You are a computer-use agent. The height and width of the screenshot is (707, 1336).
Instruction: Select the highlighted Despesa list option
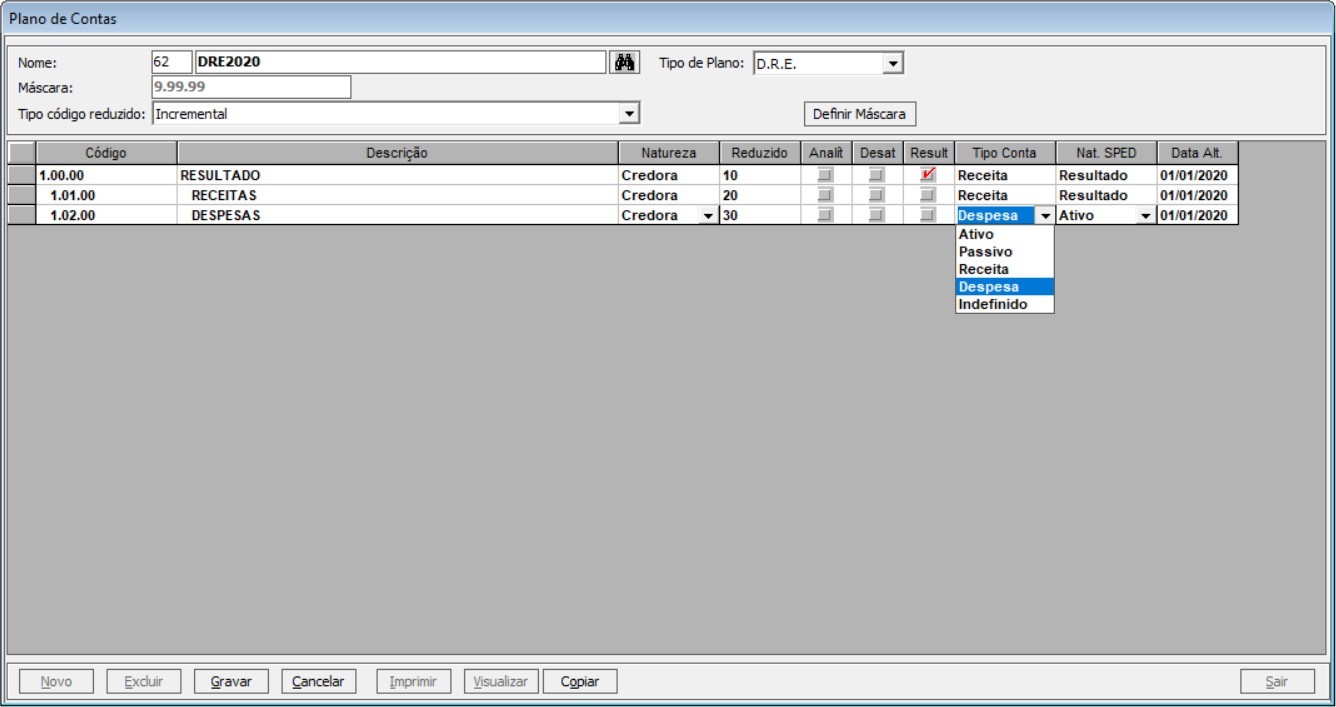(1004, 287)
